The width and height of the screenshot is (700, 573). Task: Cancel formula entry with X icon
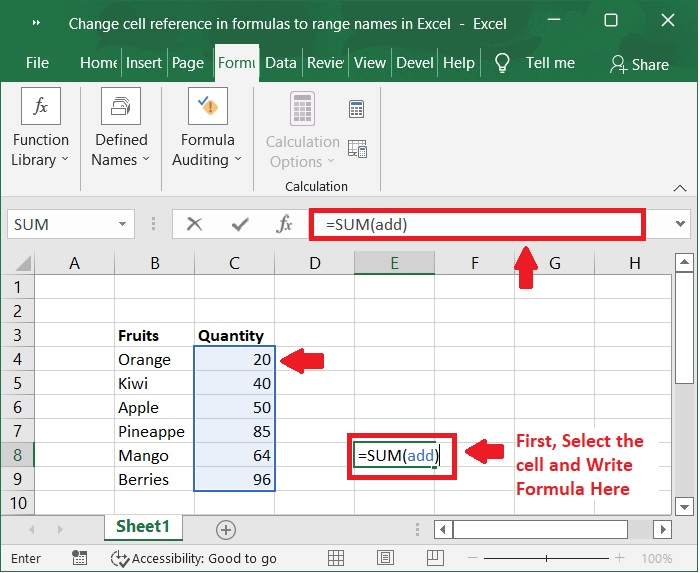tap(195, 224)
